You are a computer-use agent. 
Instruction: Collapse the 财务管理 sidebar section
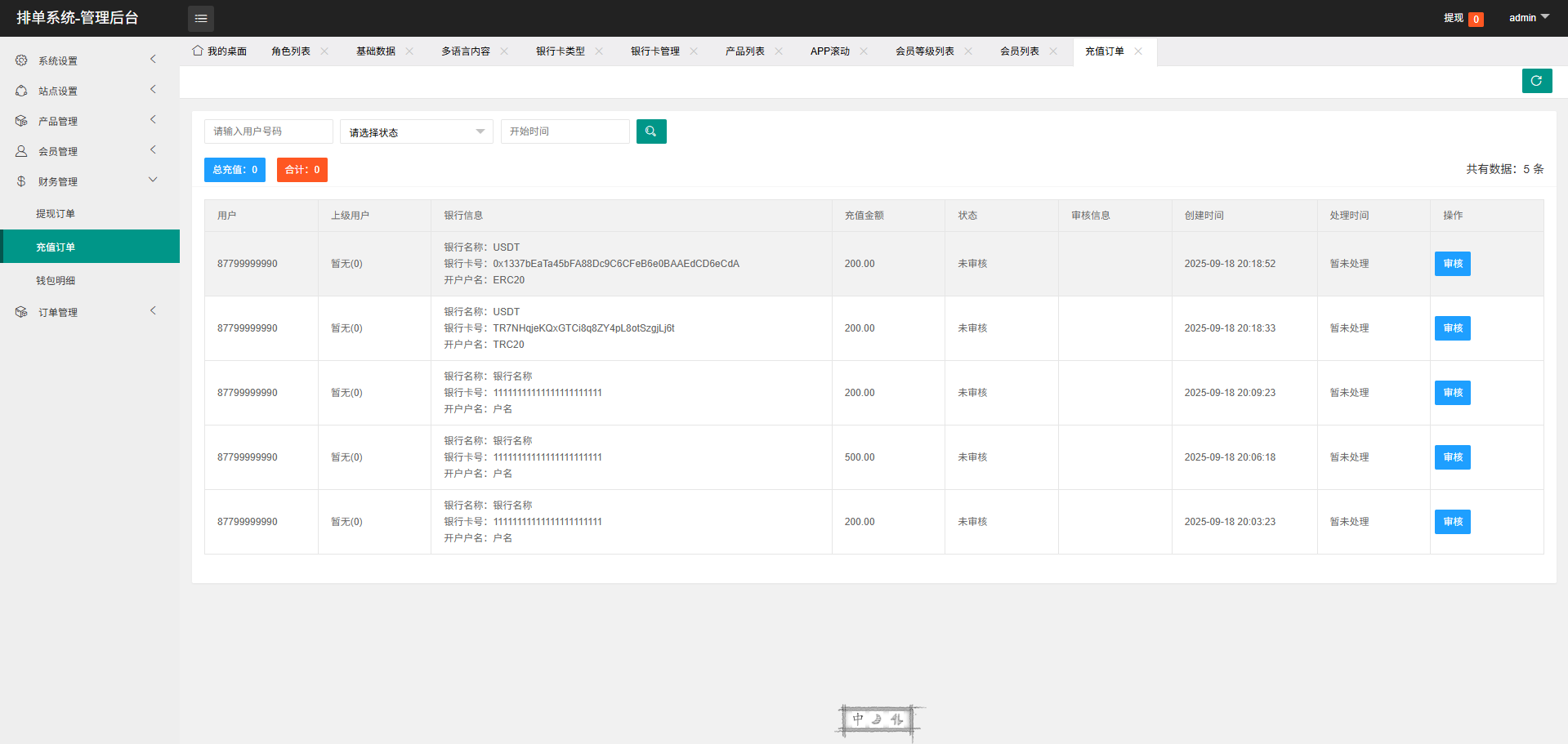pyautogui.click(x=153, y=180)
